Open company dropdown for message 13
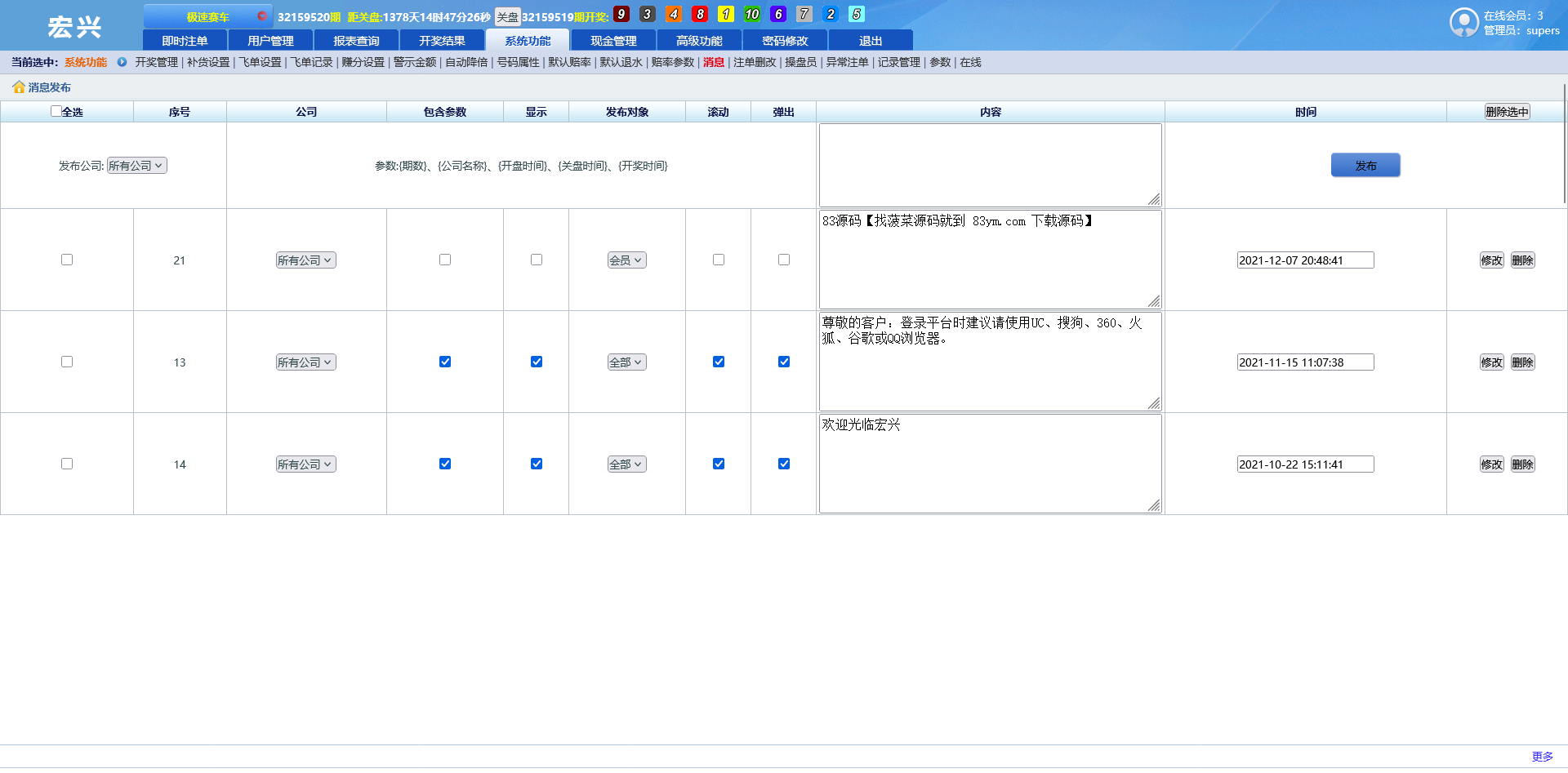The image size is (1568, 773). 306,362
